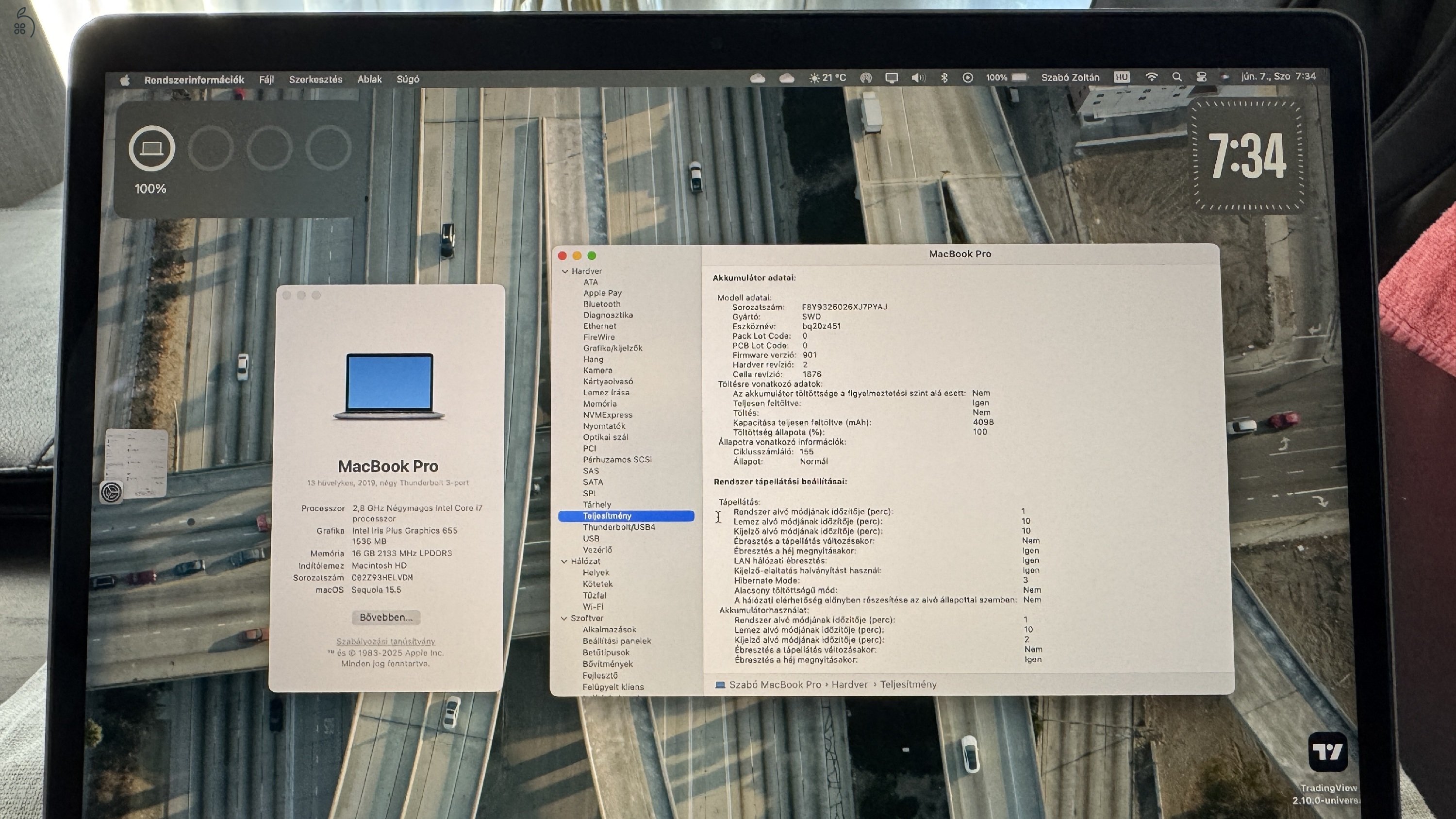Click the second cloud icon in menu bar
Screen dimensions: 1456x819
787,78
